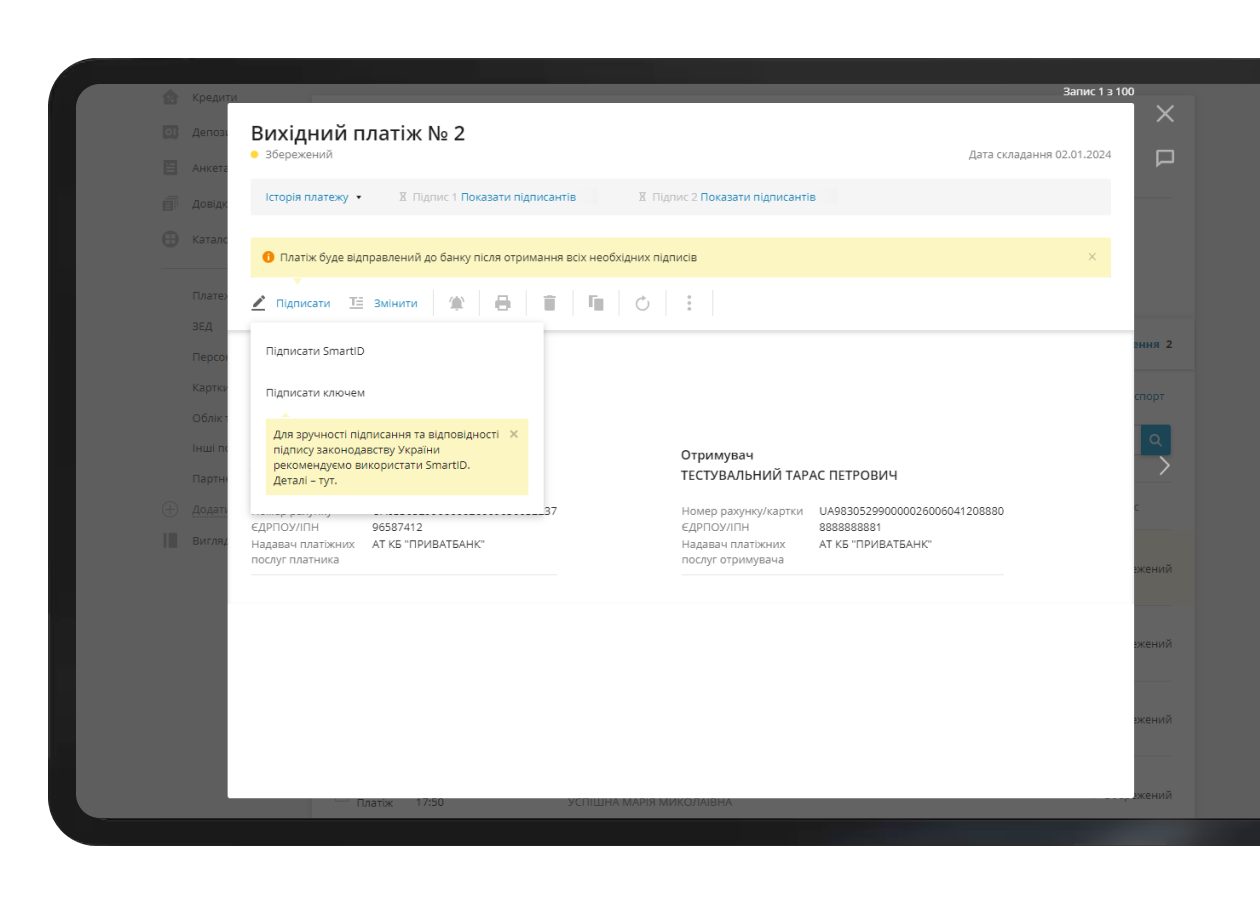
Task: Choose Підписати ключем from the menu
Action: click(313, 392)
